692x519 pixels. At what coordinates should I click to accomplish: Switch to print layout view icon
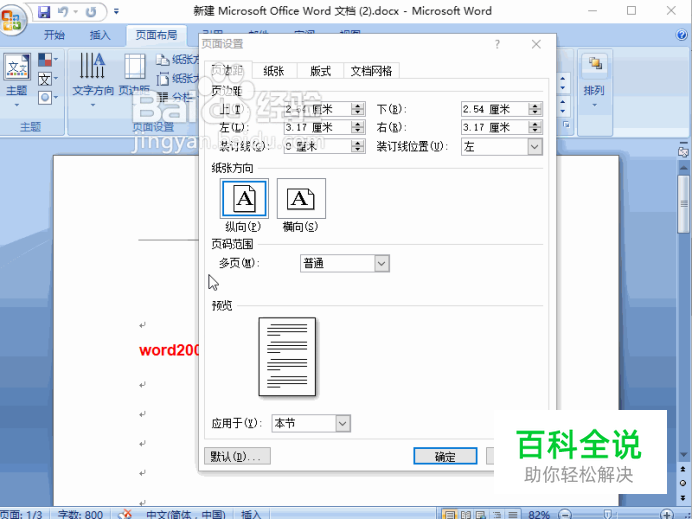[x=449, y=515]
